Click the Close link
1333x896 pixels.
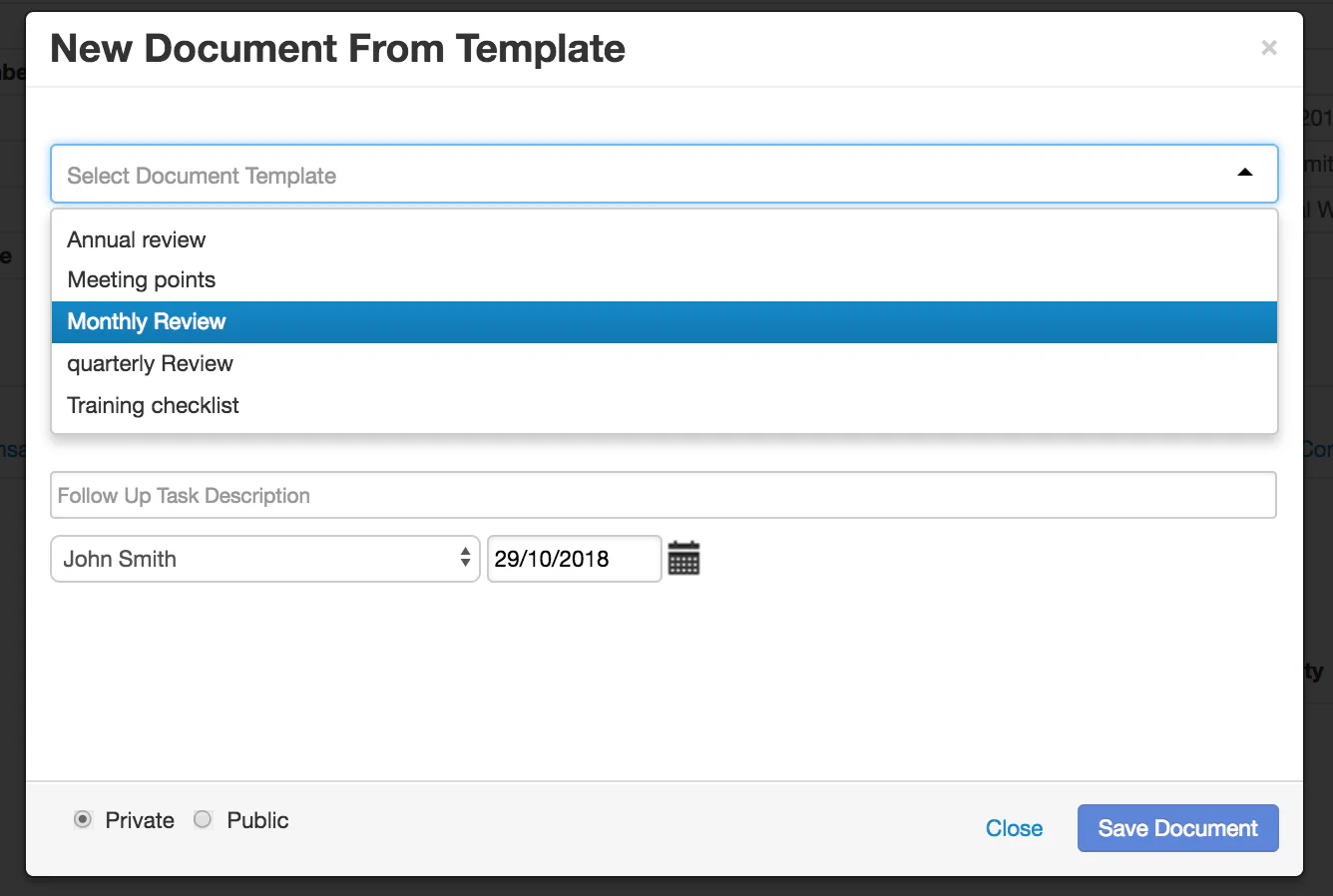[1014, 828]
